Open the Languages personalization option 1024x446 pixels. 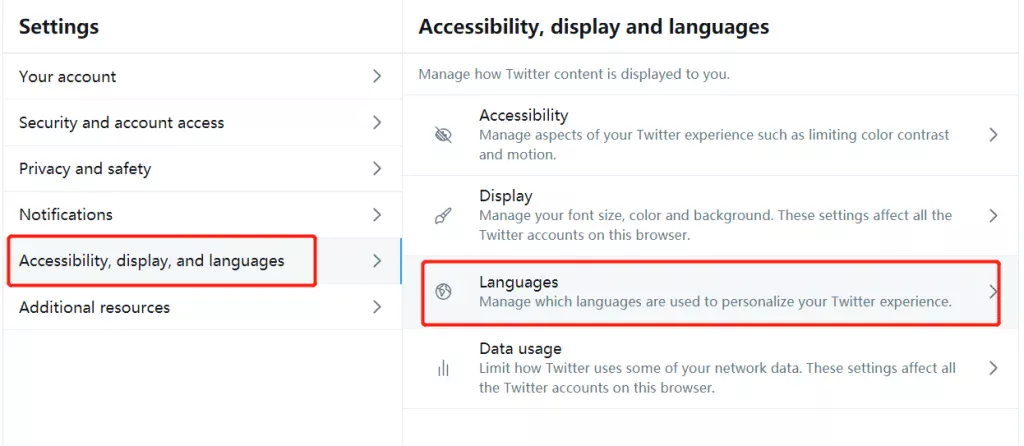[714, 292]
